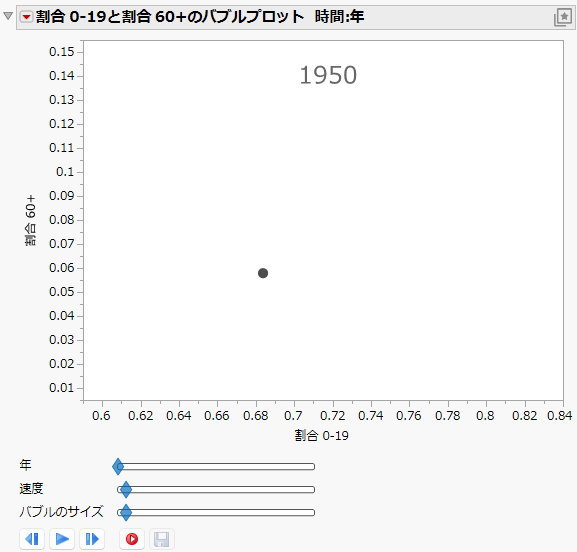
Task: Click y-axis tick label 0.15
Action: pos(61,52)
